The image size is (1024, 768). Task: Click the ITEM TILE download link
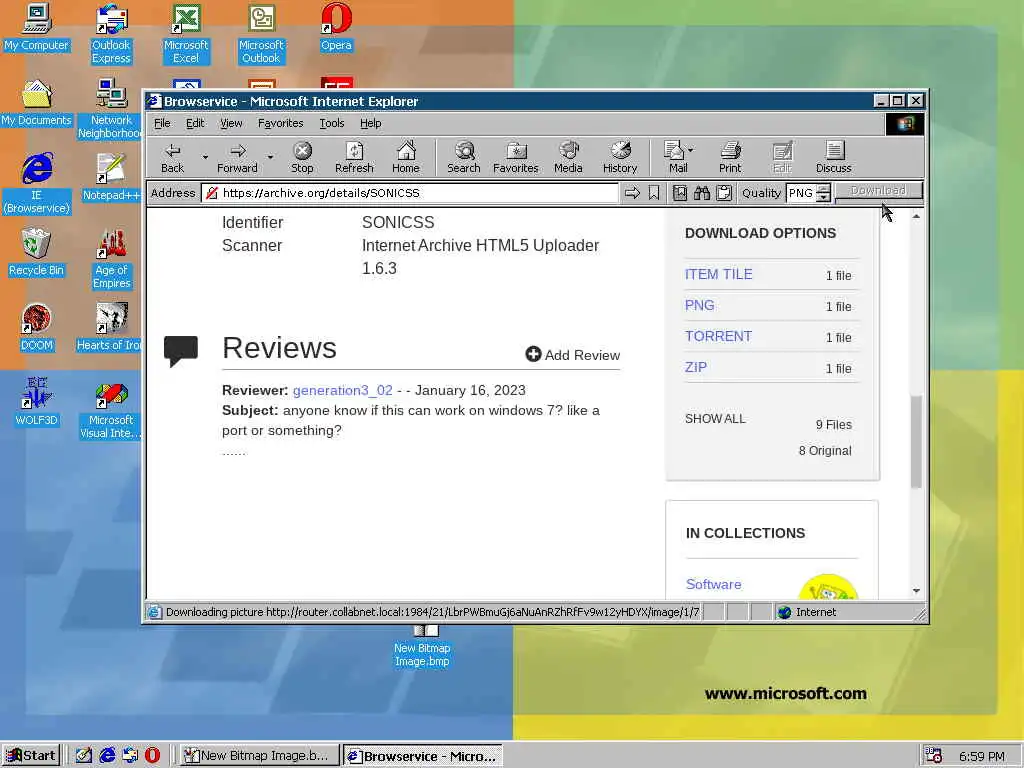point(718,274)
